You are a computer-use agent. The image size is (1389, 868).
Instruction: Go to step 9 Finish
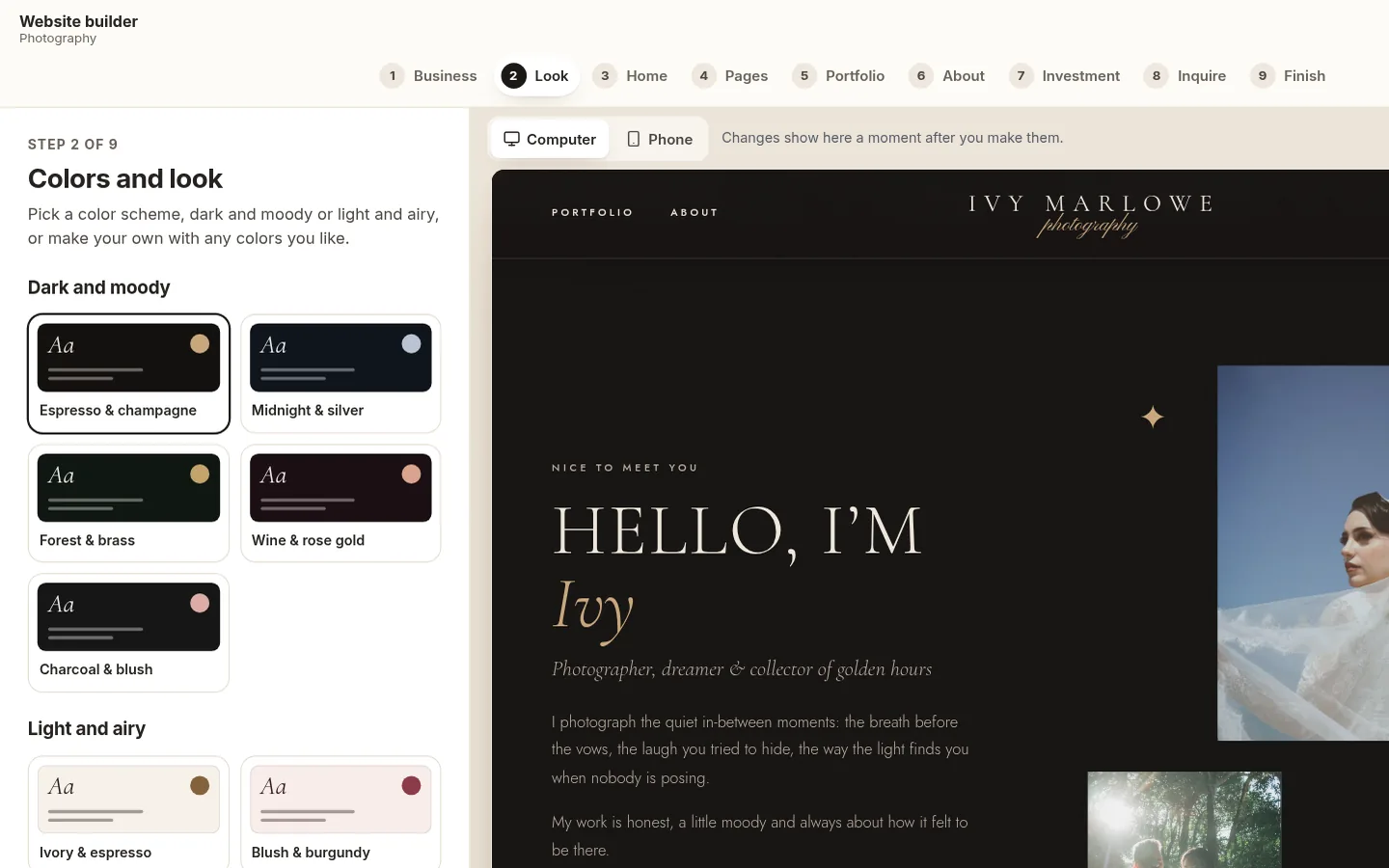tap(1289, 75)
